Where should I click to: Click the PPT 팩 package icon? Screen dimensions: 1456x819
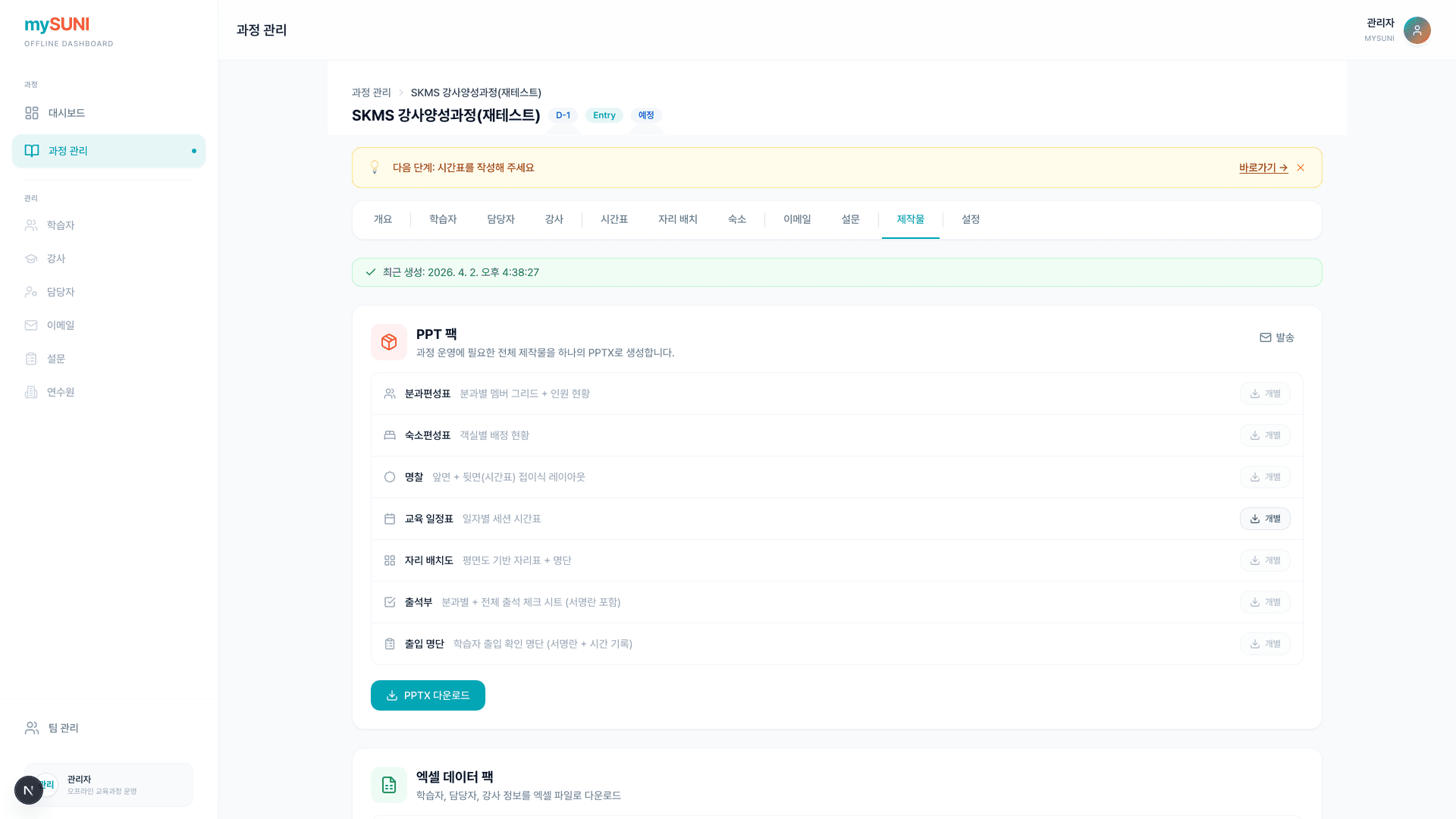(x=389, y=342)
